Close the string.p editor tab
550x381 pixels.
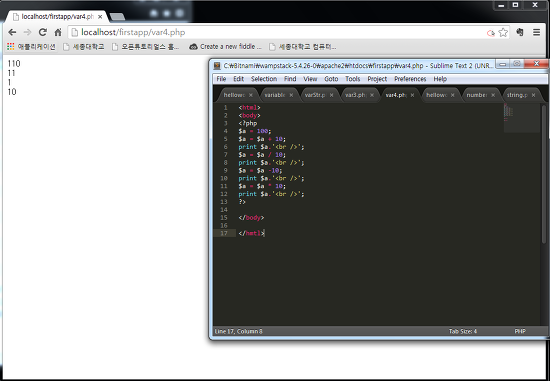533,95
